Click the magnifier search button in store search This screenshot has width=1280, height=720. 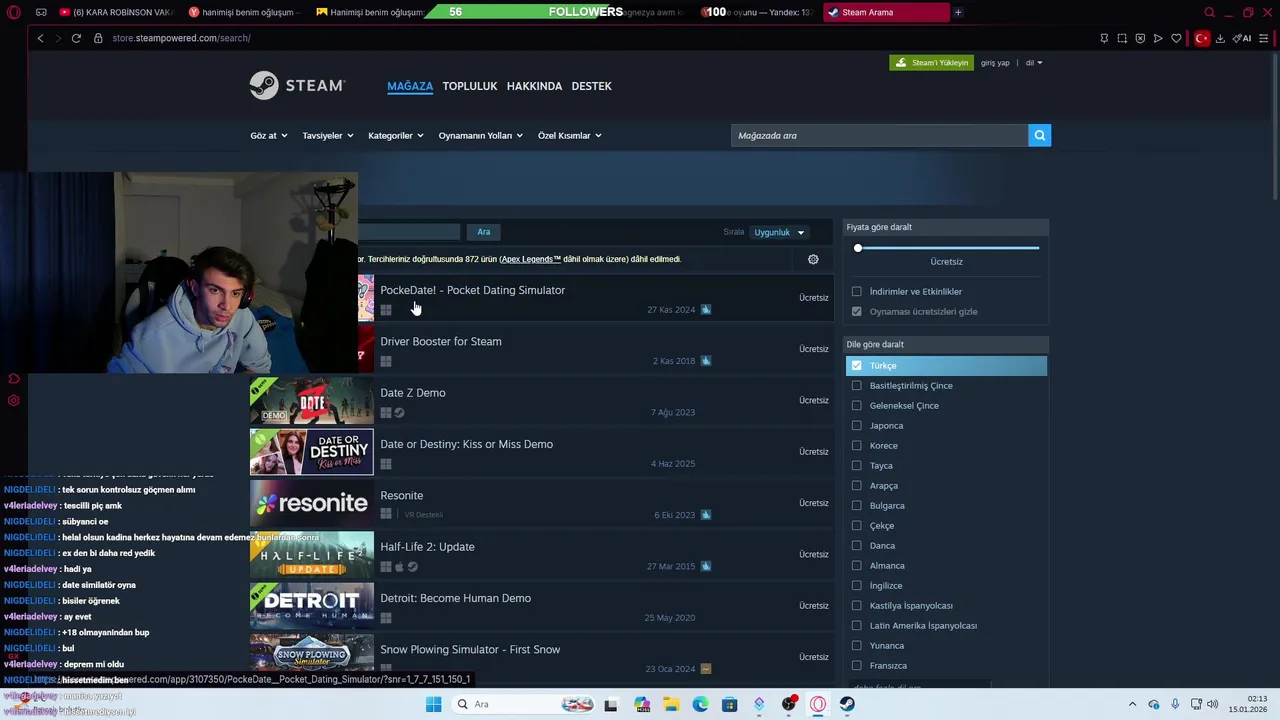[1039, 135]
